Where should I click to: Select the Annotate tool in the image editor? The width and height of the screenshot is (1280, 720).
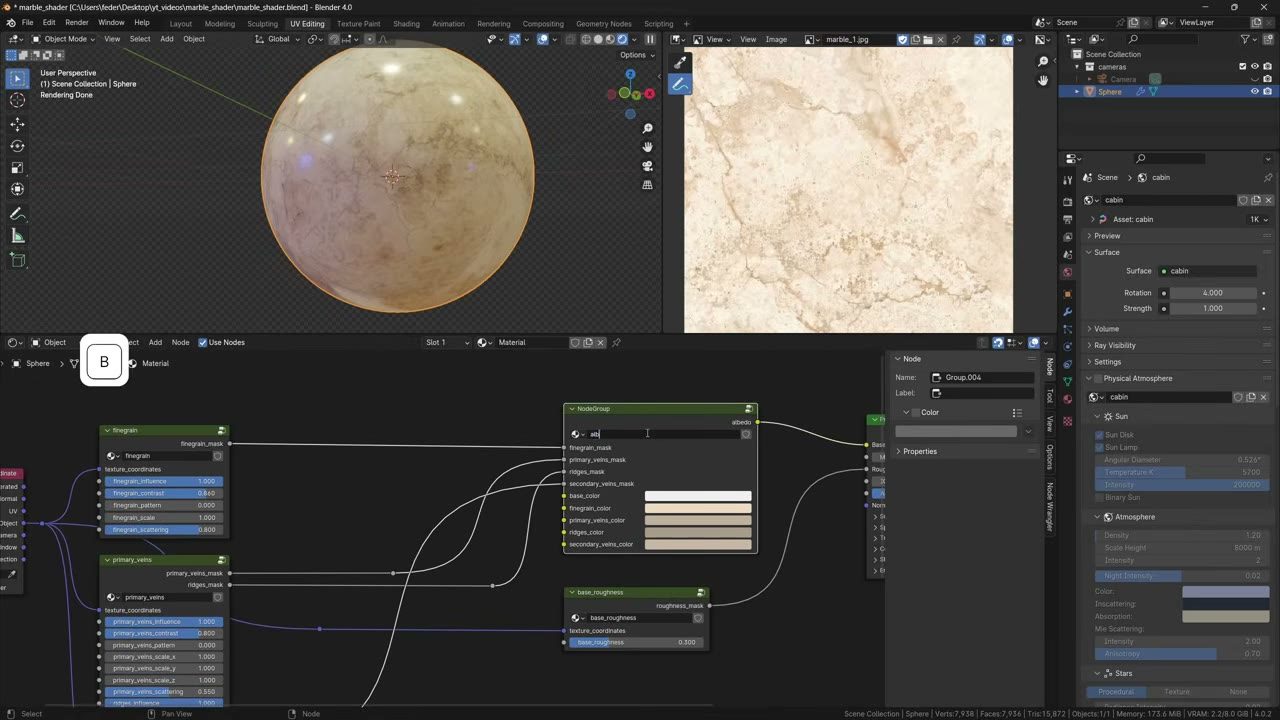click(x=680, y=85)
